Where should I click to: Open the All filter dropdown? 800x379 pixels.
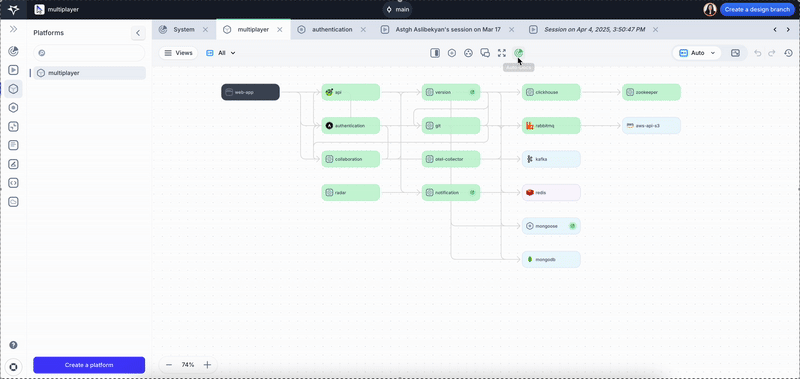[x=221, y=53]
